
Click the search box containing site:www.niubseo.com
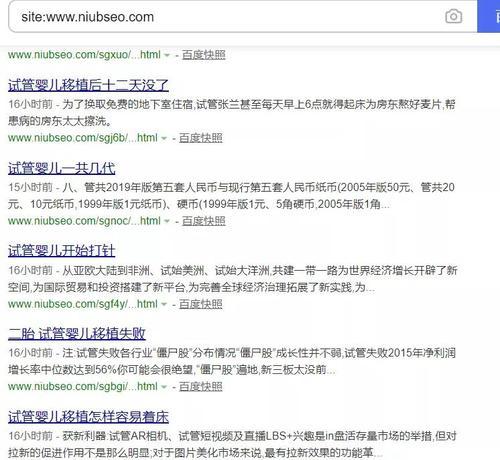coord(243,16)
